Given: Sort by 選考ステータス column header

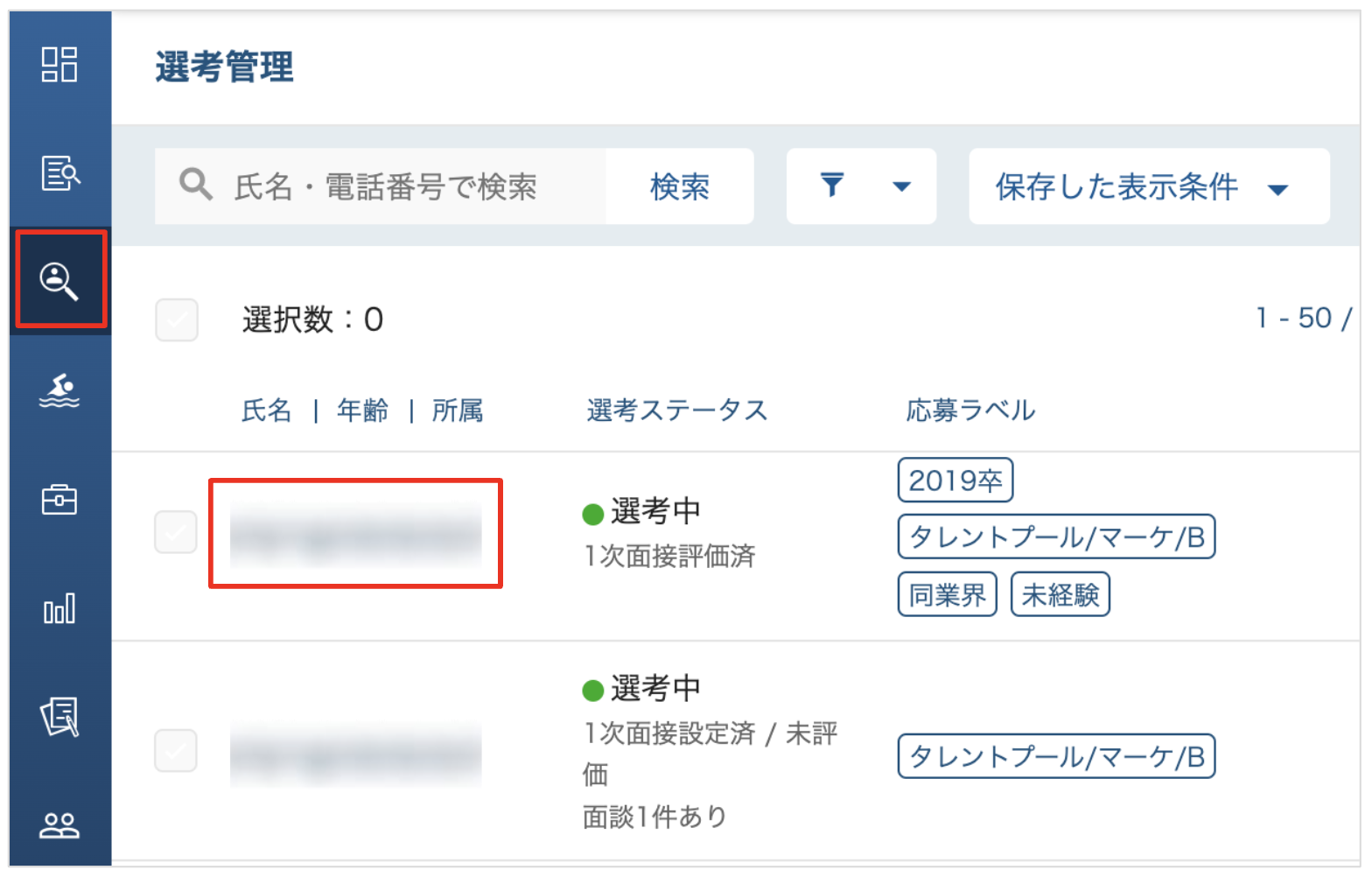Looking at the screenshot, I should tap(676, 410).
